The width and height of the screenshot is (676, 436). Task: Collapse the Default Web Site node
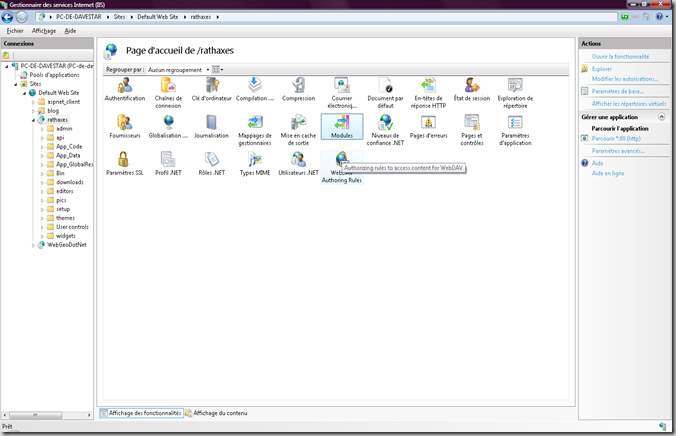tap(25, 93)
